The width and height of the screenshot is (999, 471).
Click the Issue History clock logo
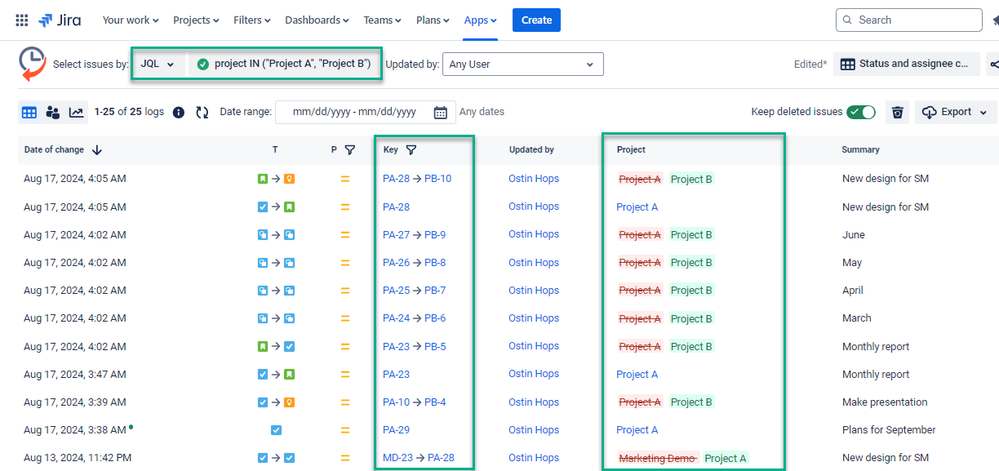(x=32, y=64)
